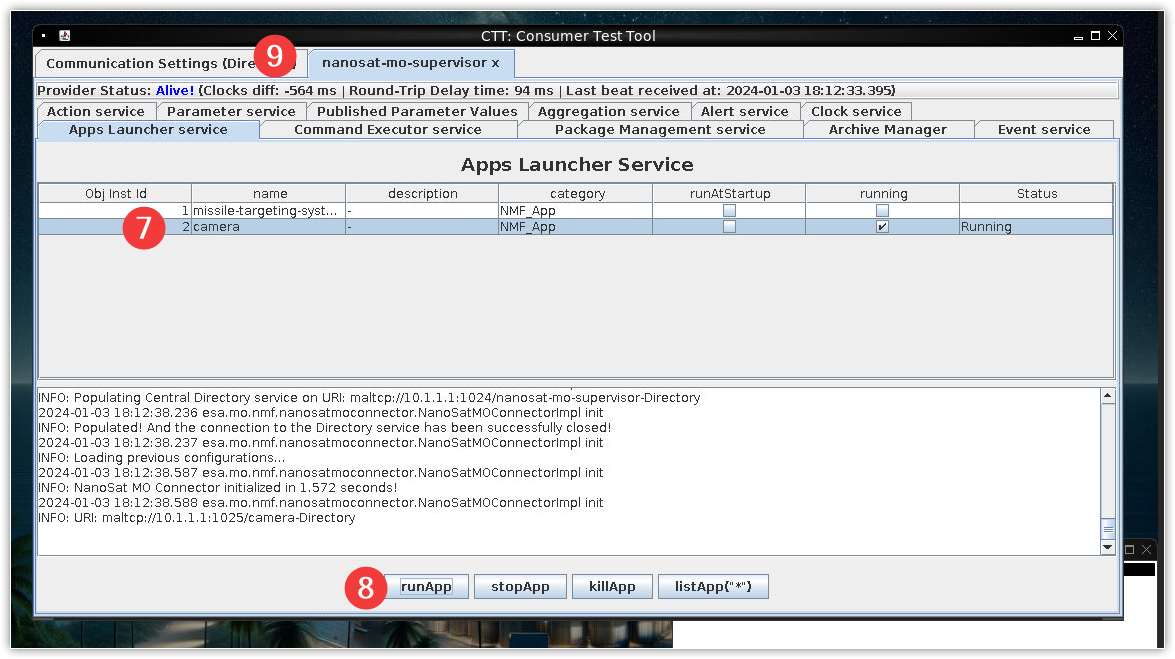Minimize the CTT Consumer Test Tool window
Image resolution: width=1175 pixels, height=659 pixels.
[1079, 36]
